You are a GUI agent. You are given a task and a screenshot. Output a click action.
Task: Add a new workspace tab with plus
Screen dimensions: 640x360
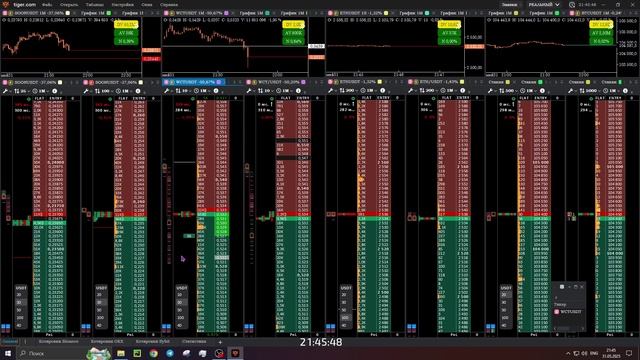220,342
